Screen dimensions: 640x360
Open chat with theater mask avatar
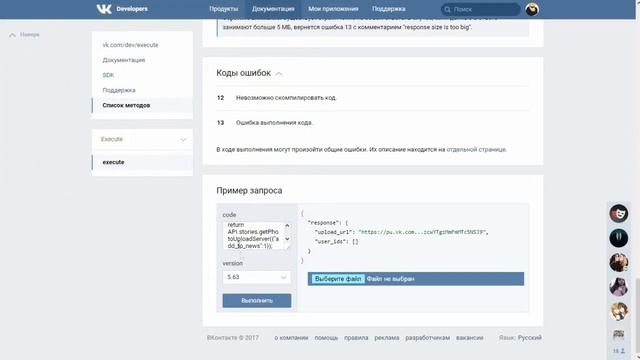coord(618,213)
